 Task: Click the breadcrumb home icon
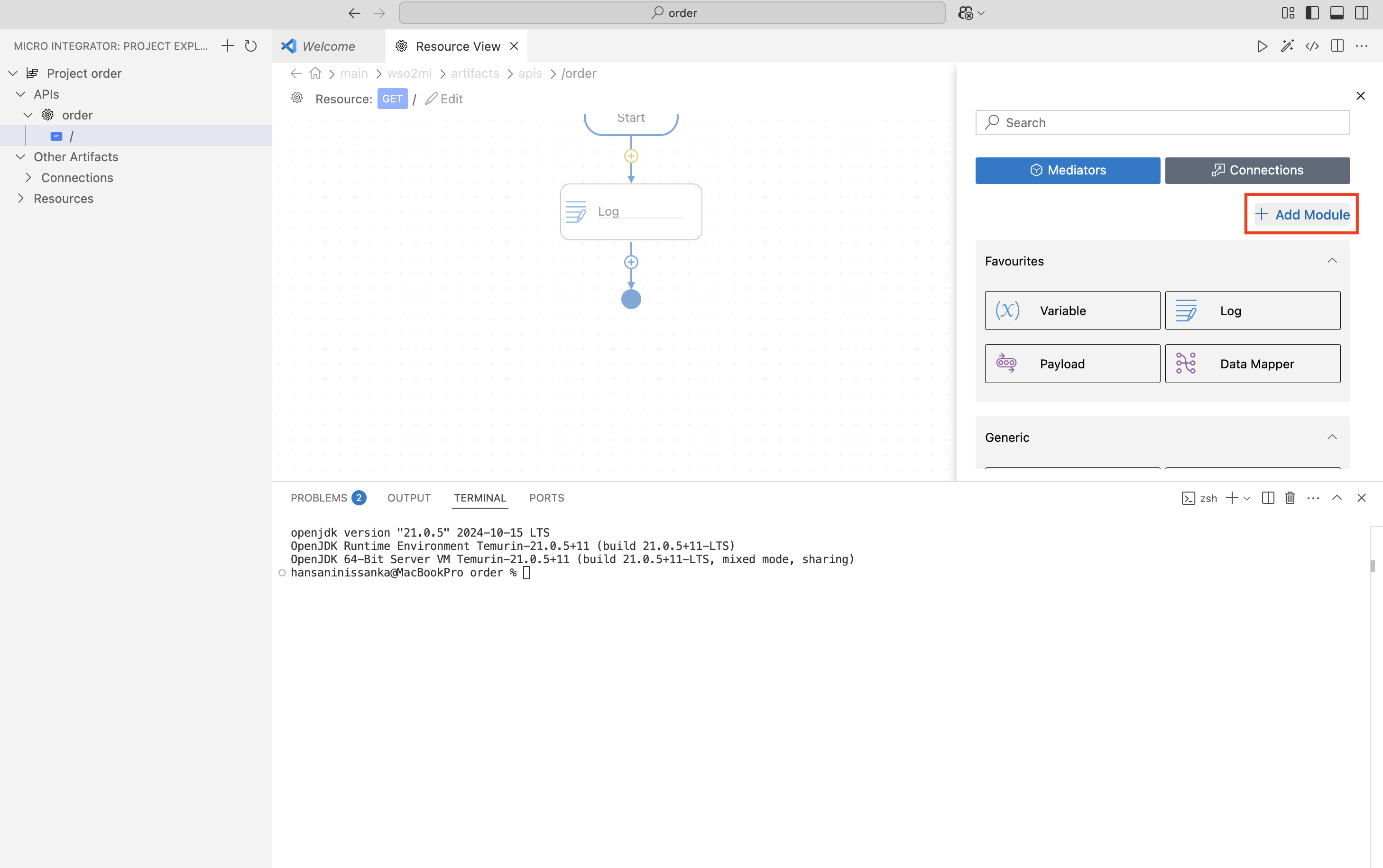315,73
